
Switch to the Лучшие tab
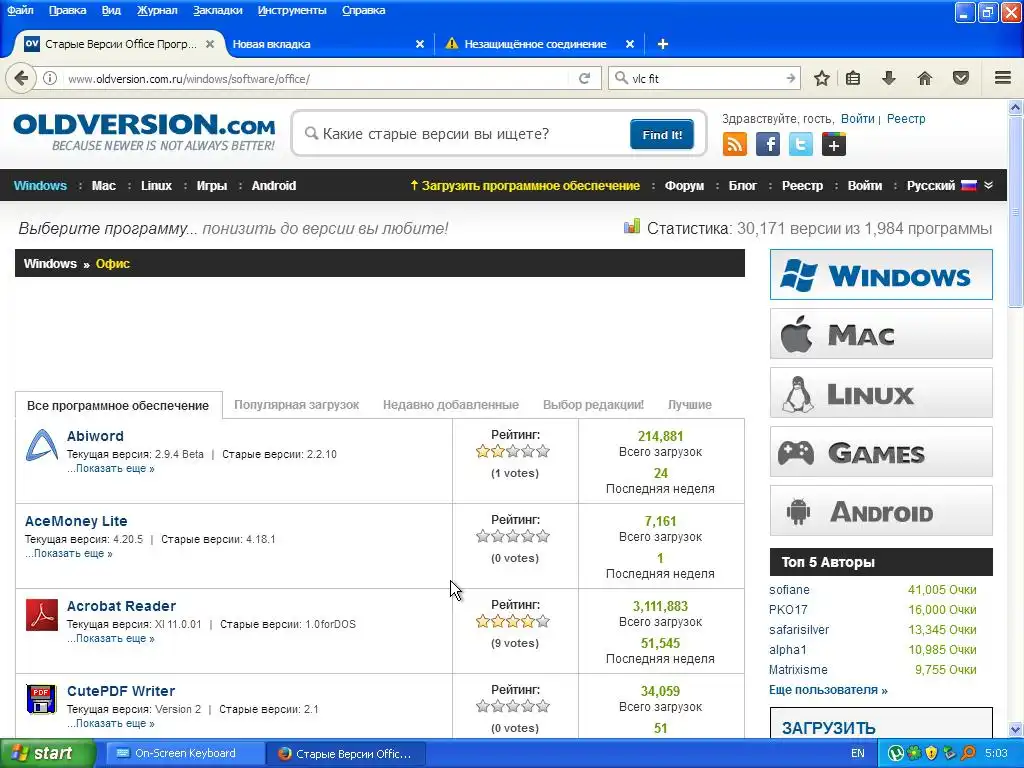coord(690,404)
